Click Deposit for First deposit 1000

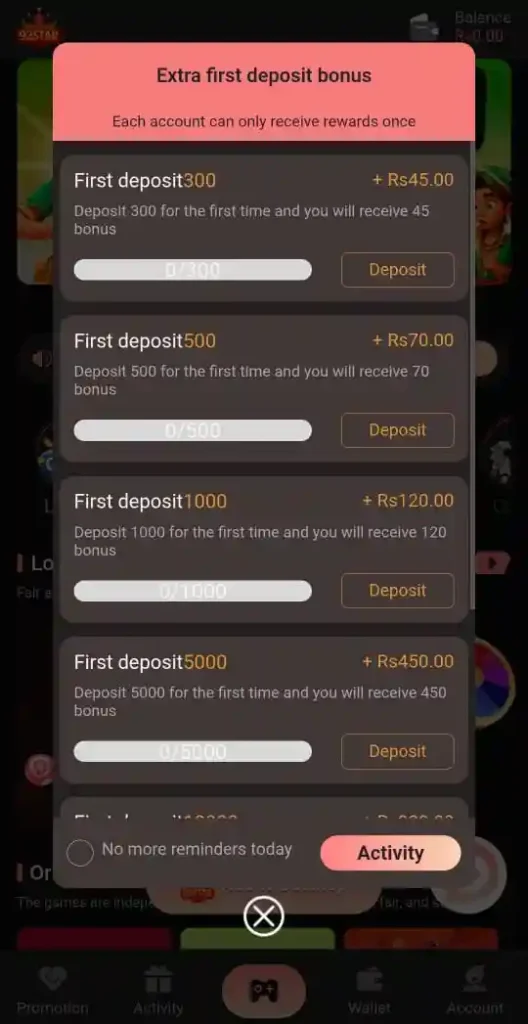(x=397, y=590)
